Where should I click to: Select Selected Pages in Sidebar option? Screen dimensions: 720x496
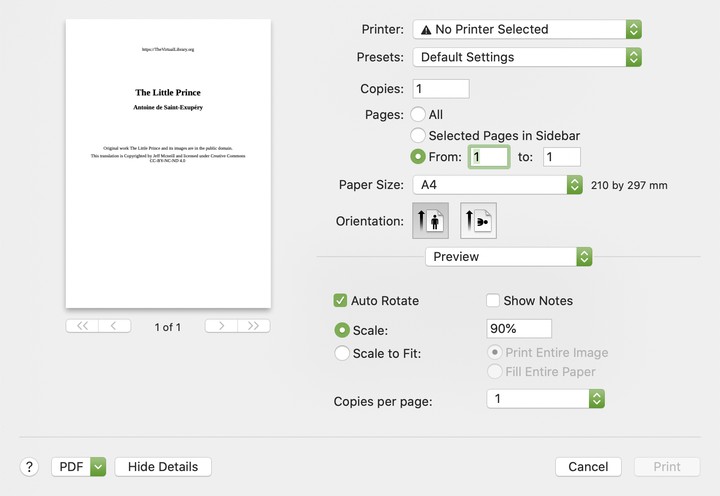pos(418,135)
